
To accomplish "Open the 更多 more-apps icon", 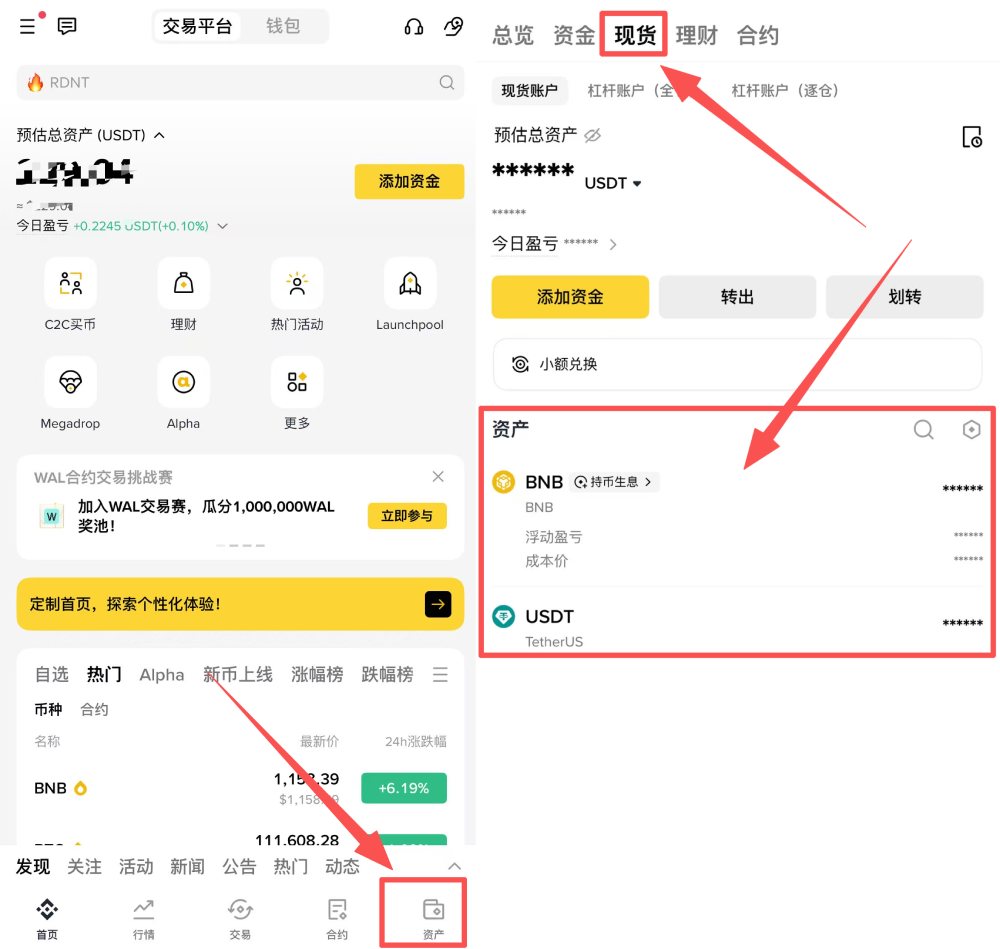I will coord(297,382).
